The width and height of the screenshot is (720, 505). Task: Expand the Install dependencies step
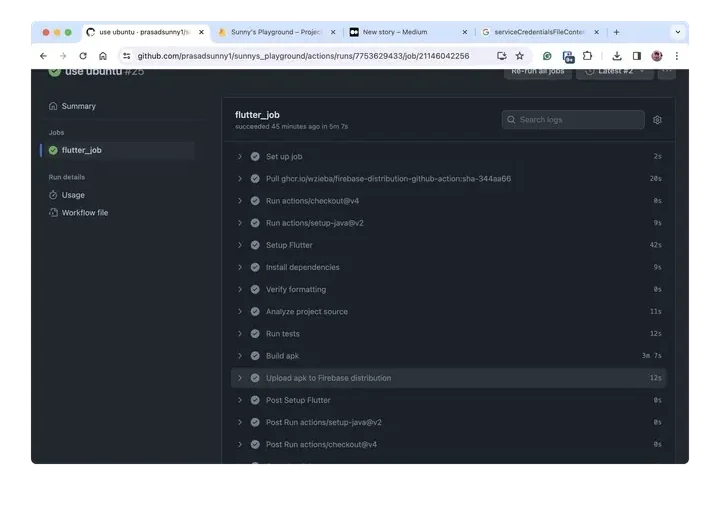240,267
